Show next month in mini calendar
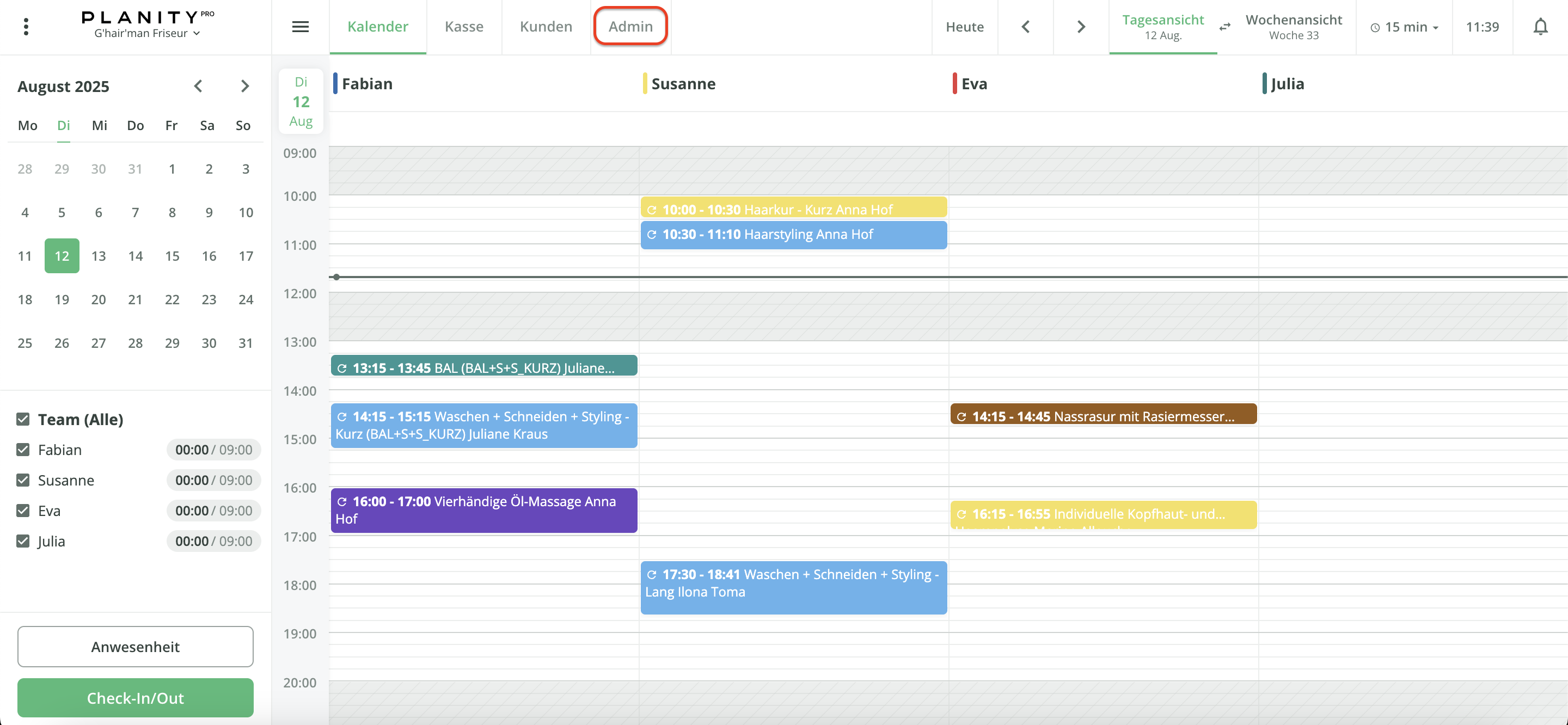The height and width of the screenshot is (725, 1568). point(244,86)
